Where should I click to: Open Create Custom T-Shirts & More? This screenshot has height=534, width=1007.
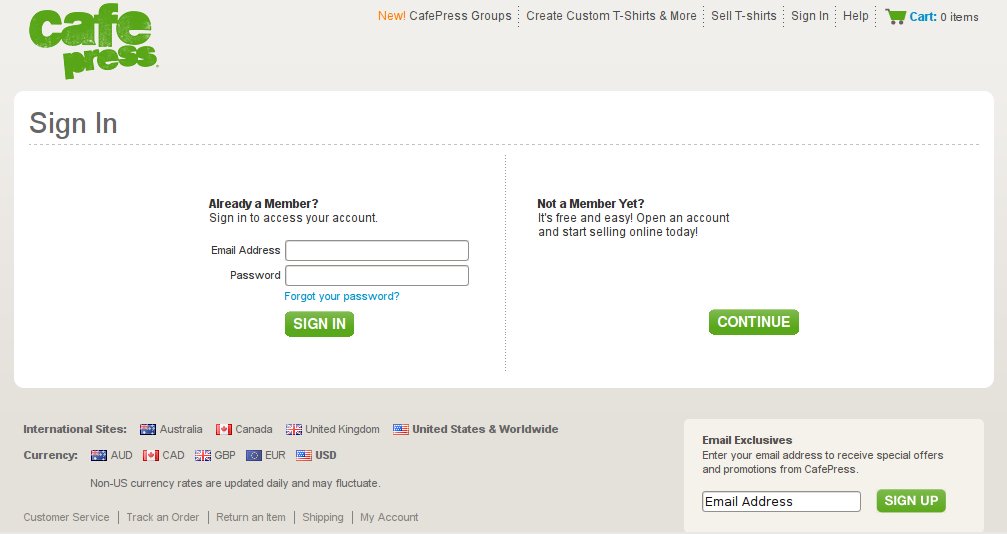click(611, 16)
